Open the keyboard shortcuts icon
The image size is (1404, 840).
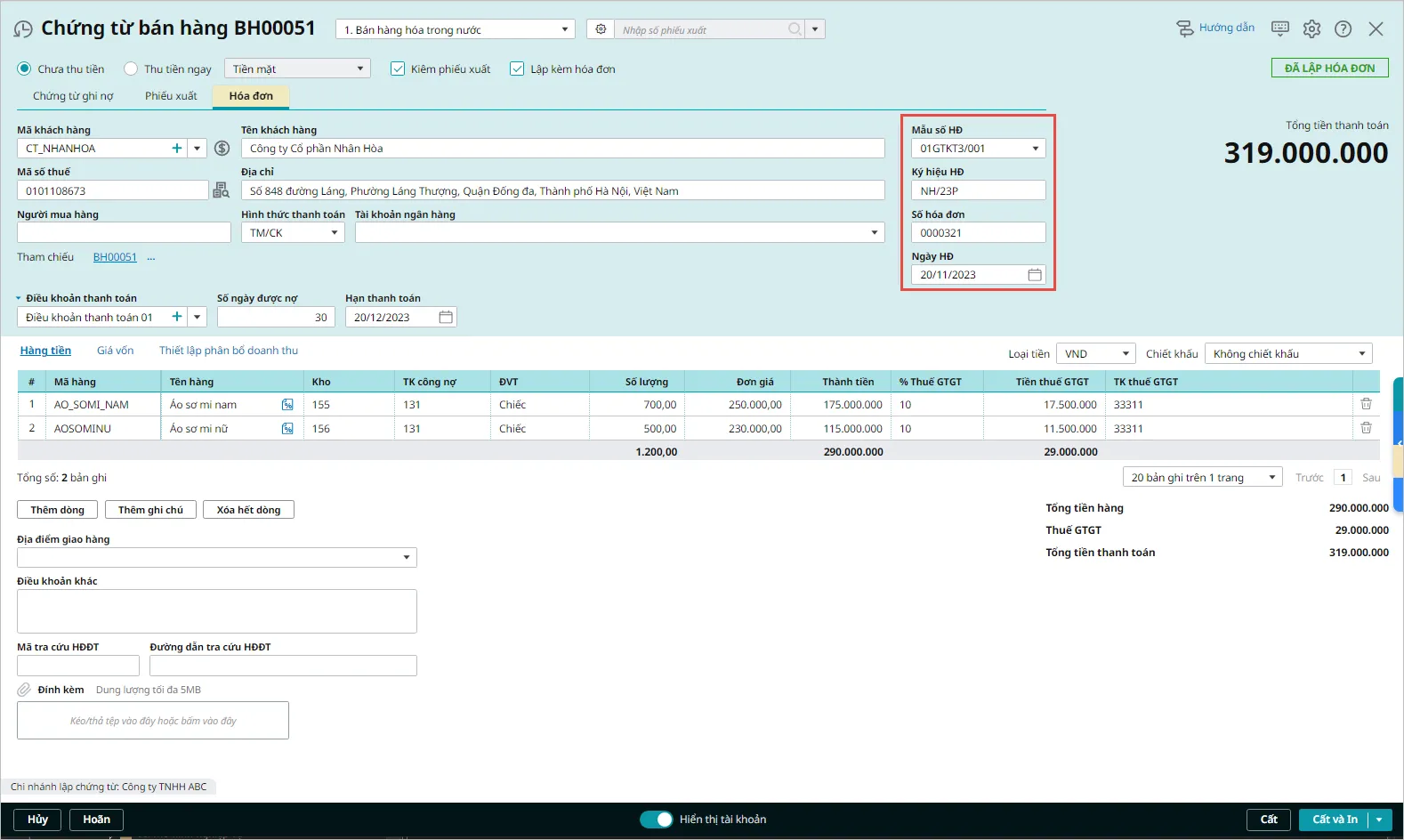(1280, 28)
